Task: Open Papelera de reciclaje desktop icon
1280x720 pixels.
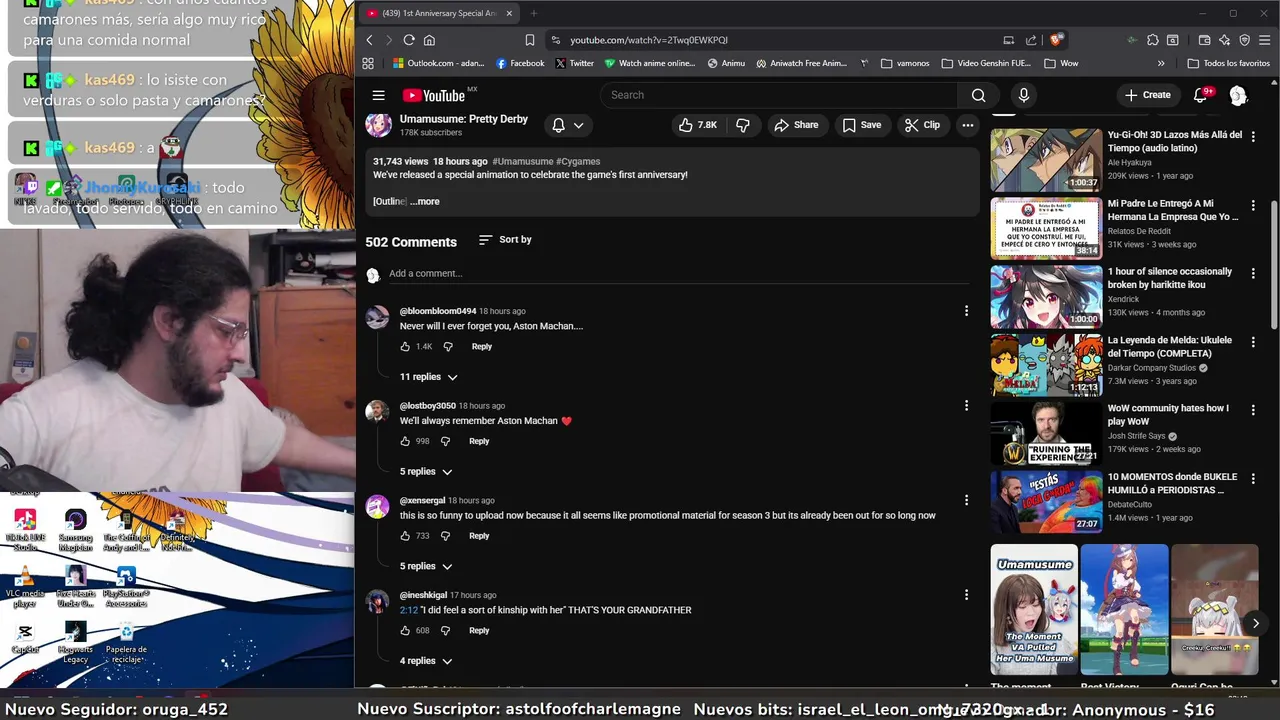Action: 126,642
